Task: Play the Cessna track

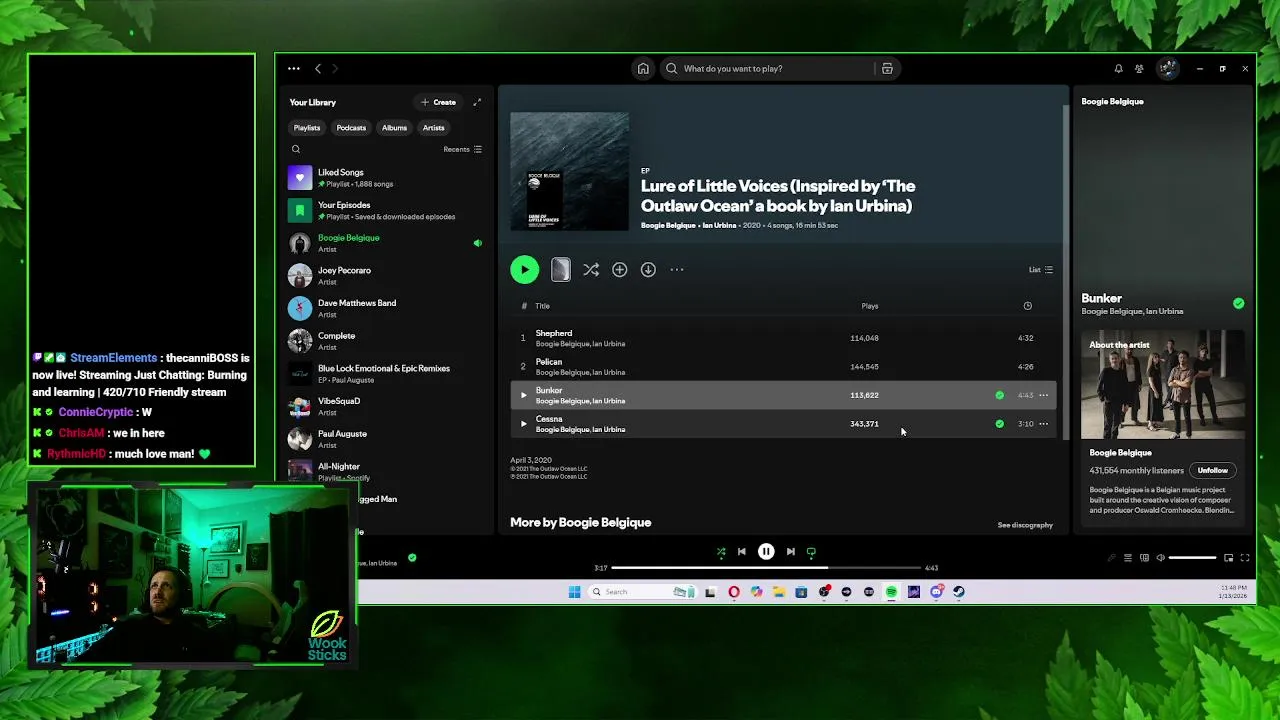Action: click(x=523, y=424)
